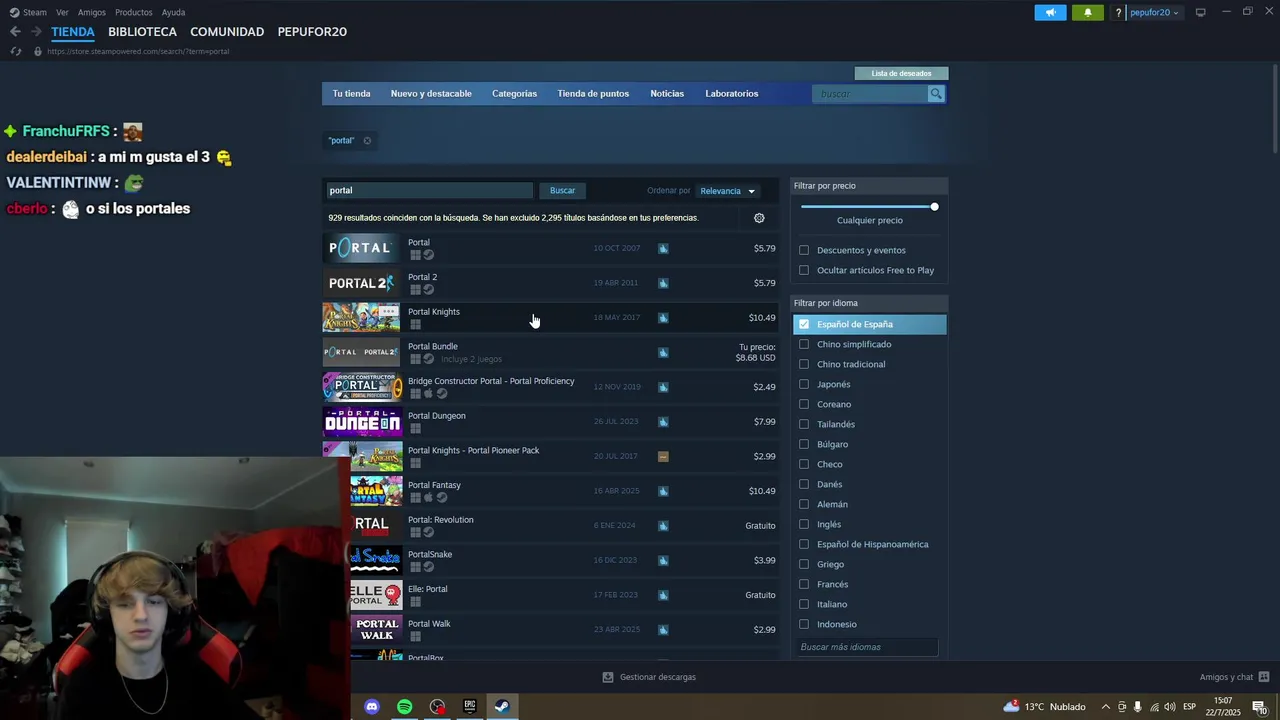Click the "portal" search term field
This screenshot has height=720, width=1280.
tap(429, 191)
